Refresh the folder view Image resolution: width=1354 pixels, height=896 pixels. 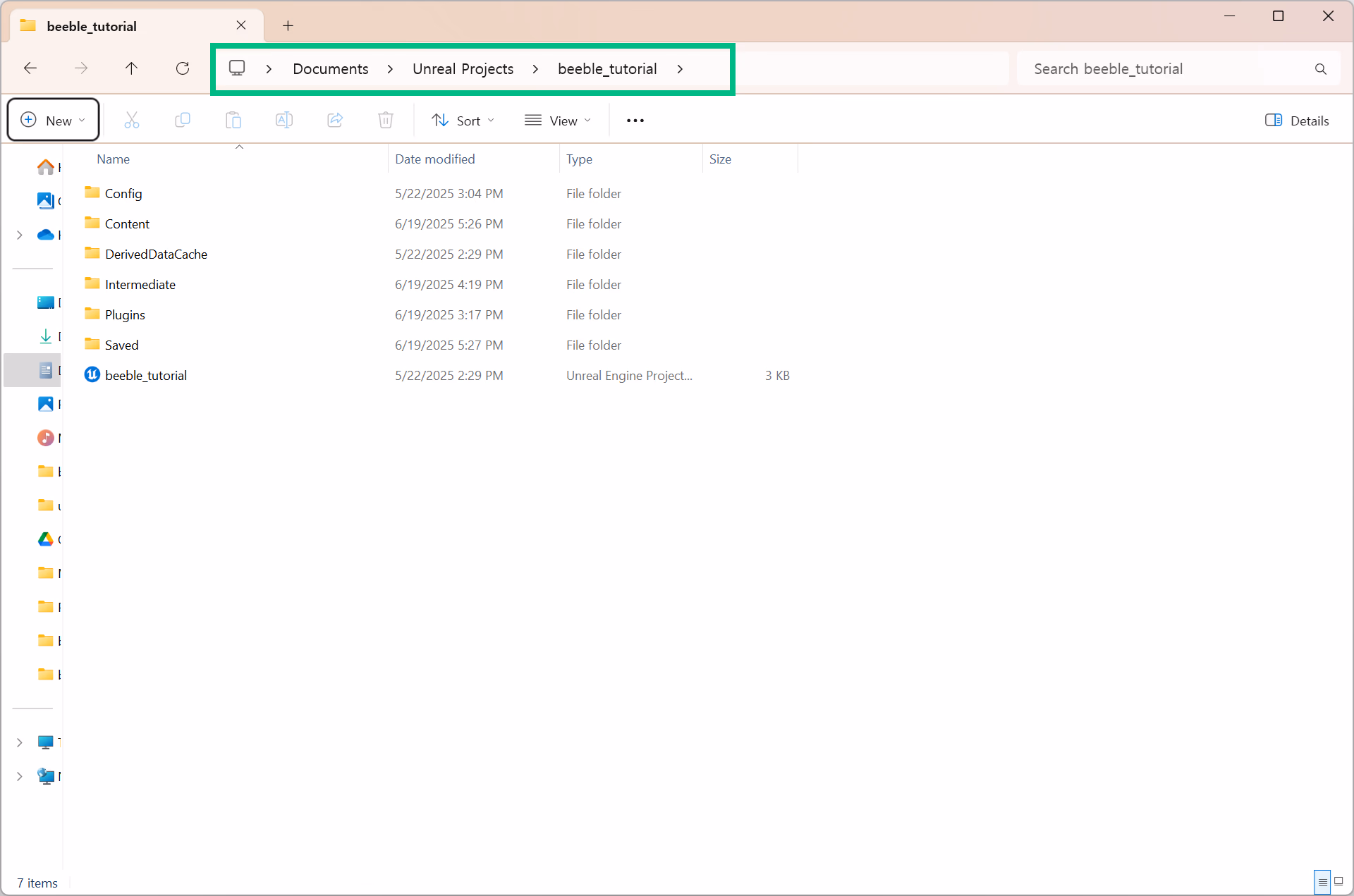pos(183,68)
